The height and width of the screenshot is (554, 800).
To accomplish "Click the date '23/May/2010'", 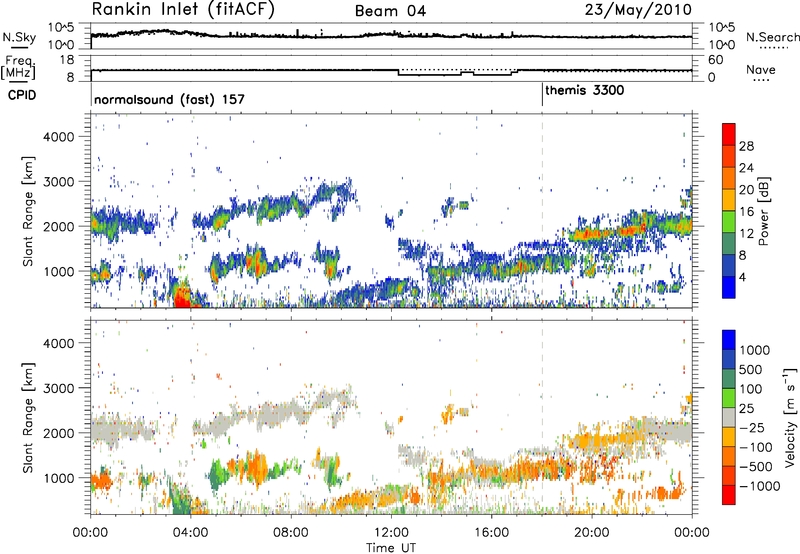I will (638, 9).
